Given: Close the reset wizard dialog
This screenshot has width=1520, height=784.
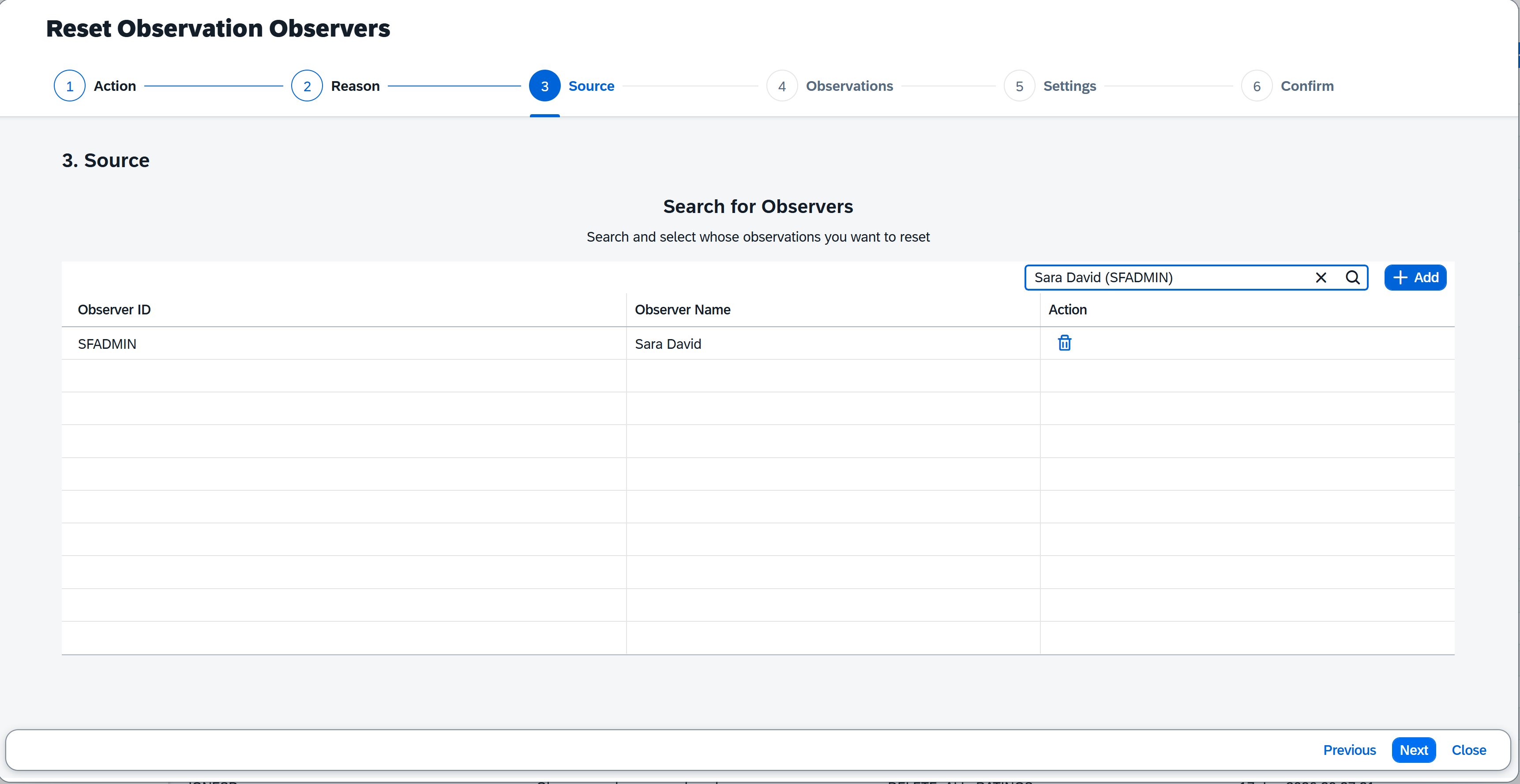Looking at the screenshot, I should click(x=1469, y=750).
